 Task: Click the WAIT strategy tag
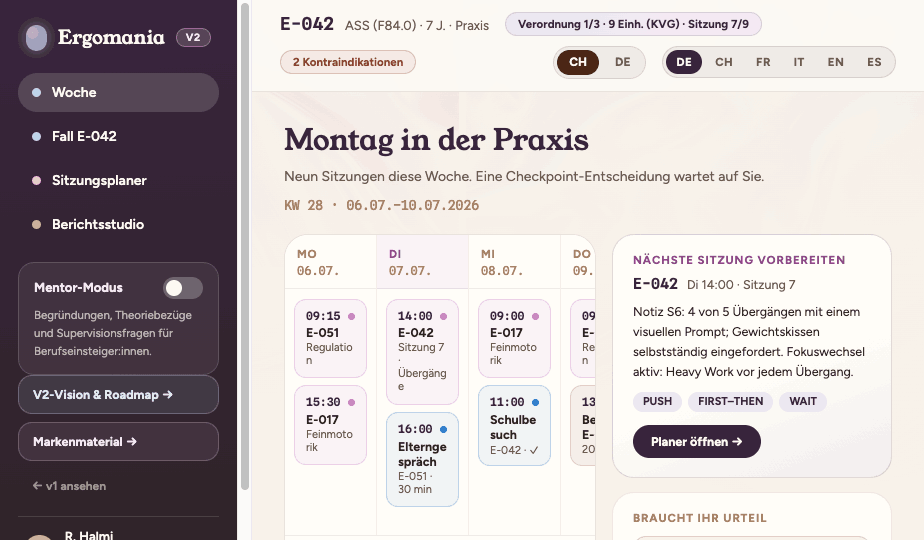[x=803, y=401]
